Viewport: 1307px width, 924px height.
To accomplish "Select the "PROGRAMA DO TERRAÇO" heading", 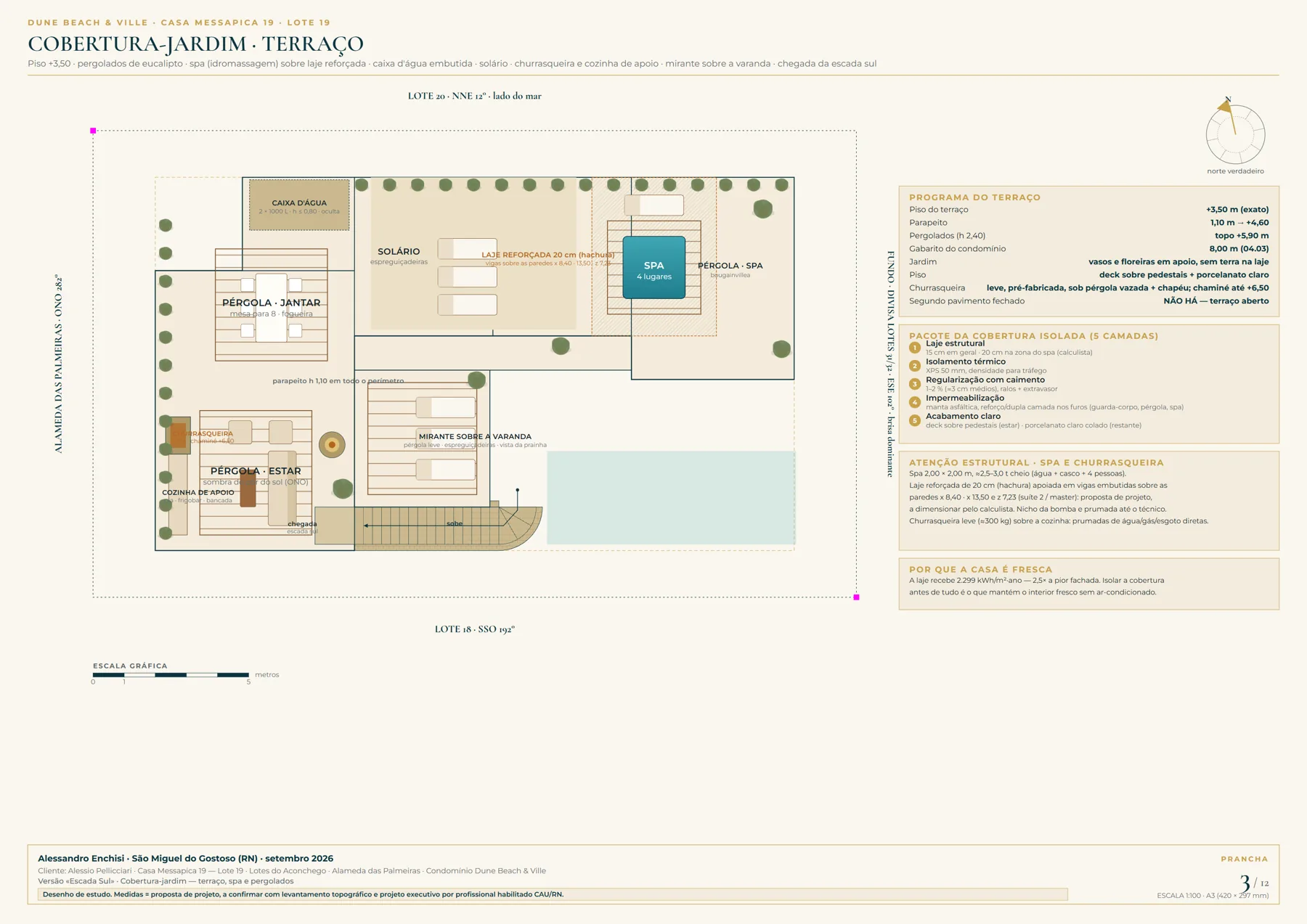I will click(974, 197).
